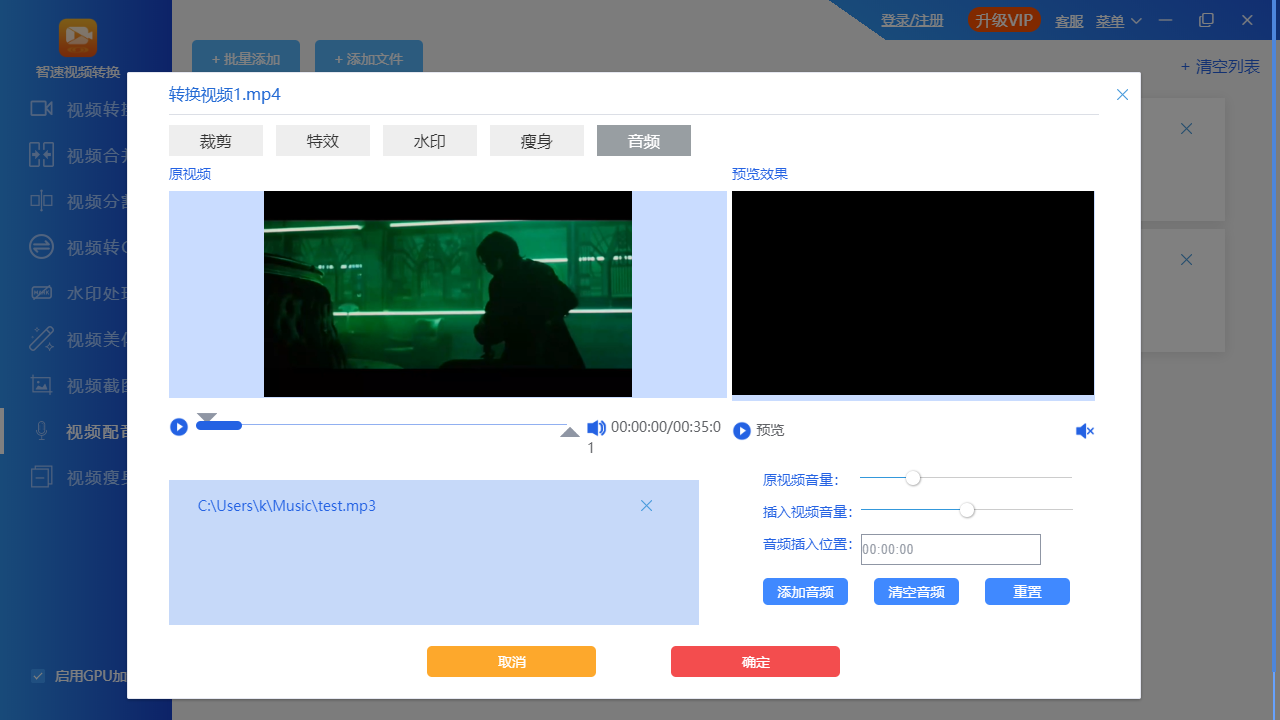Switch to the 特效 tab
This screenshot has width=1280, height=720.
322,140
